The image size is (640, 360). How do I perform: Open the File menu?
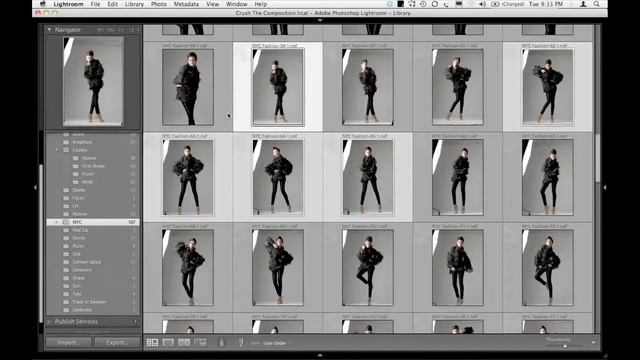[96, 4]
